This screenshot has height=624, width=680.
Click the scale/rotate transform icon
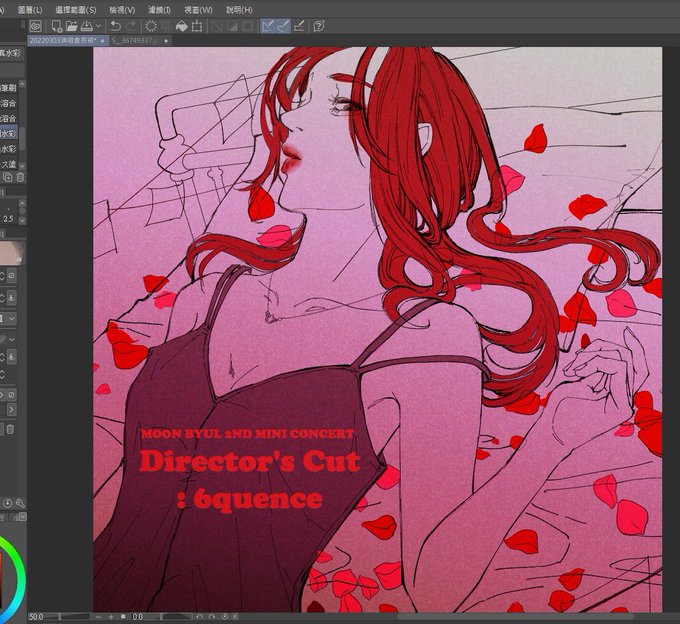[197, 26]
